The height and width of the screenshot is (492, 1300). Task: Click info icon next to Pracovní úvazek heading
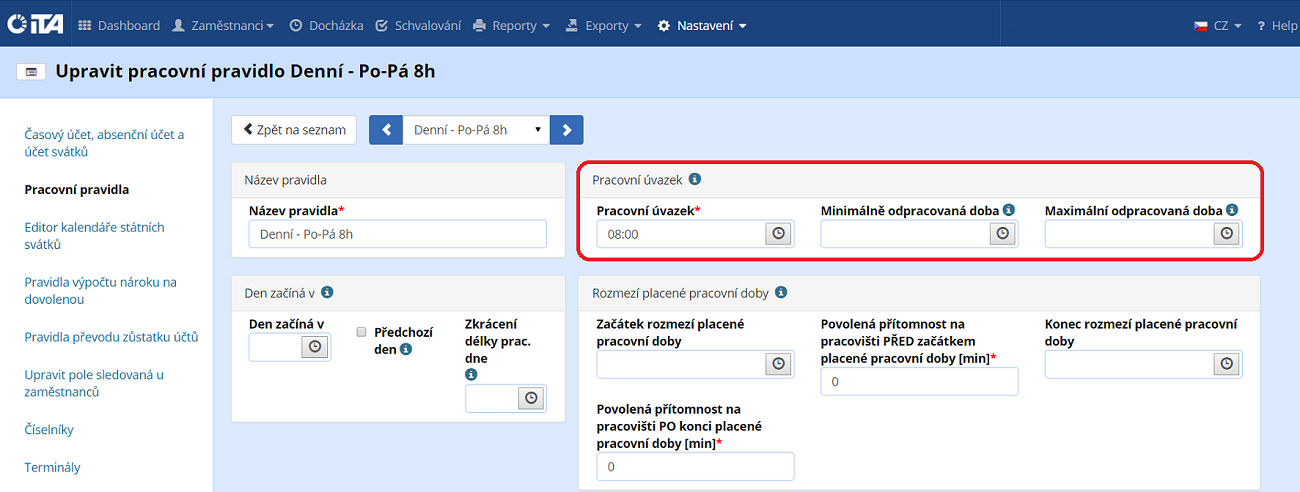coord(695,180)
